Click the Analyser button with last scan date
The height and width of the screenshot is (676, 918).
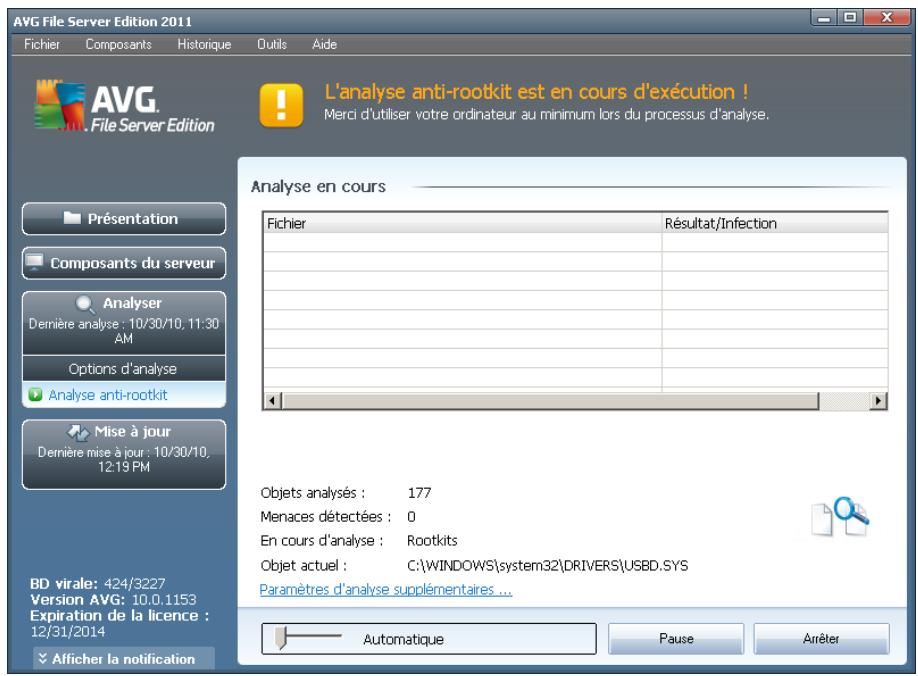tap(124, 322)
